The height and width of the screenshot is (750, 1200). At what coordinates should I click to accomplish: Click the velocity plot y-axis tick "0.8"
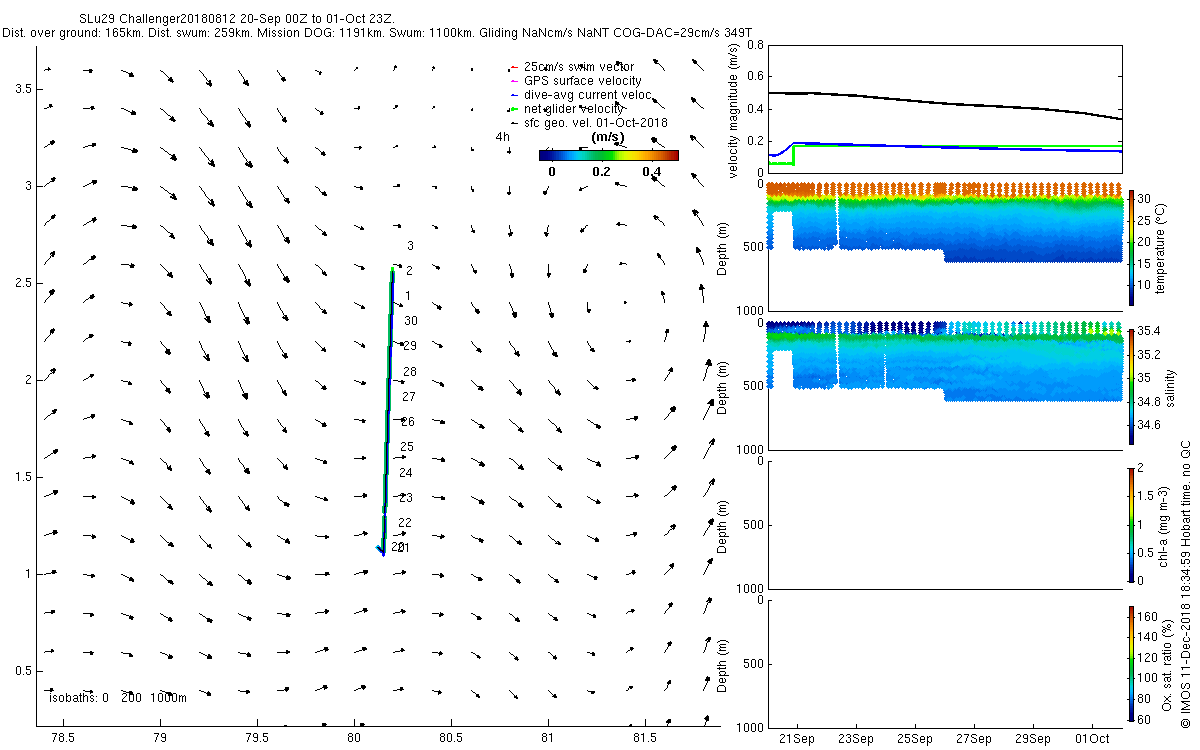pos(754,46)
